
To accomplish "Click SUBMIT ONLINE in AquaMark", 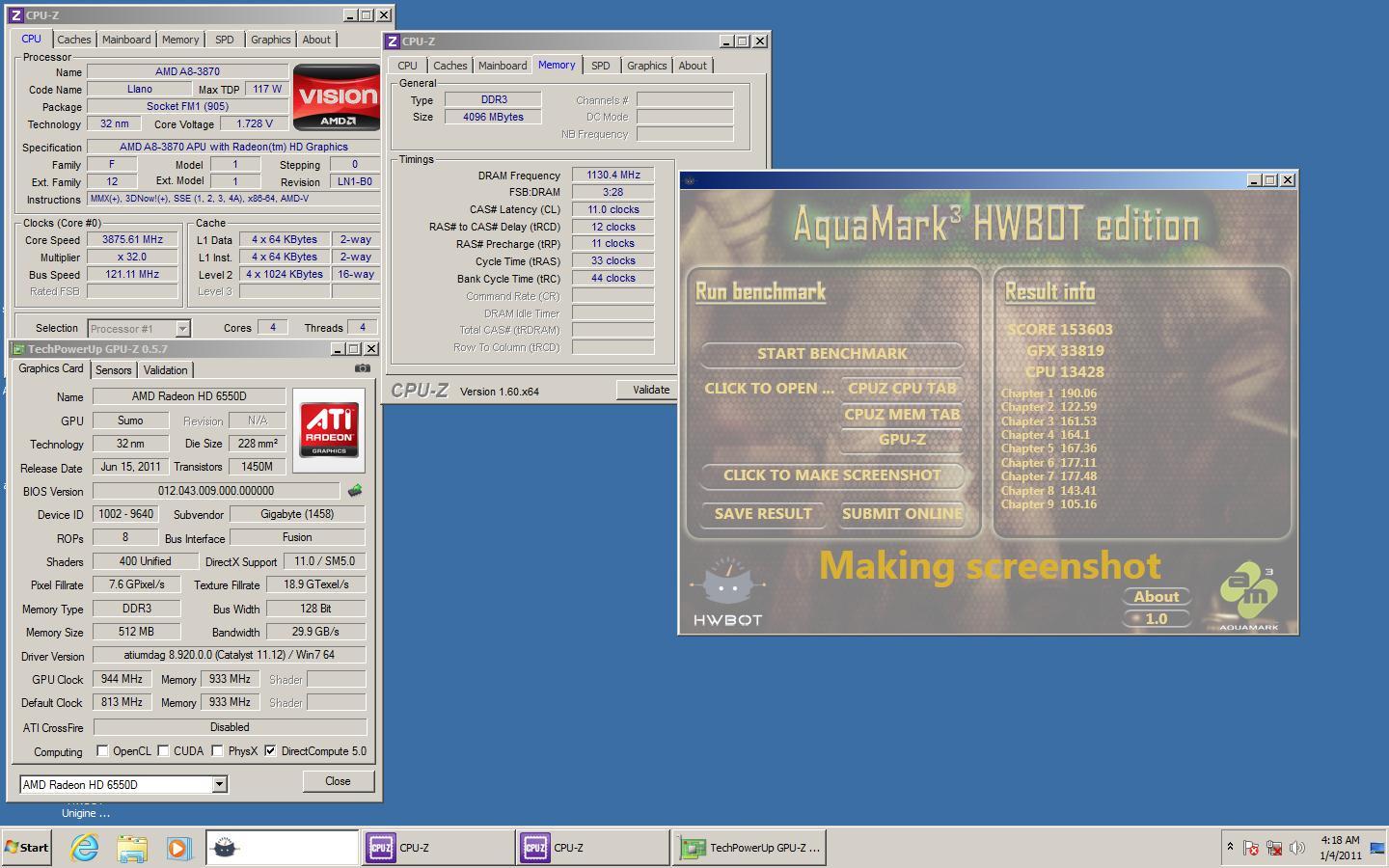I will pos(902,514).
